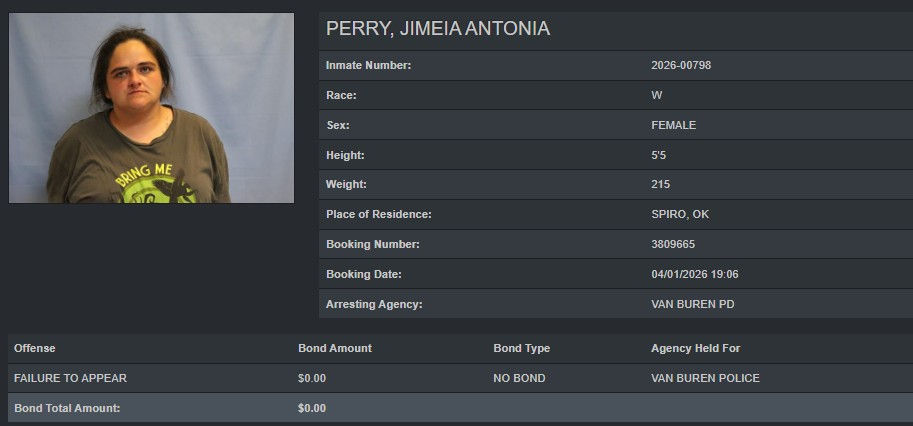The width and height of the screenshot is (913, 426).
Task: Click the VAN BUREN POLICE agency cell
Action: tap(705, 378)
